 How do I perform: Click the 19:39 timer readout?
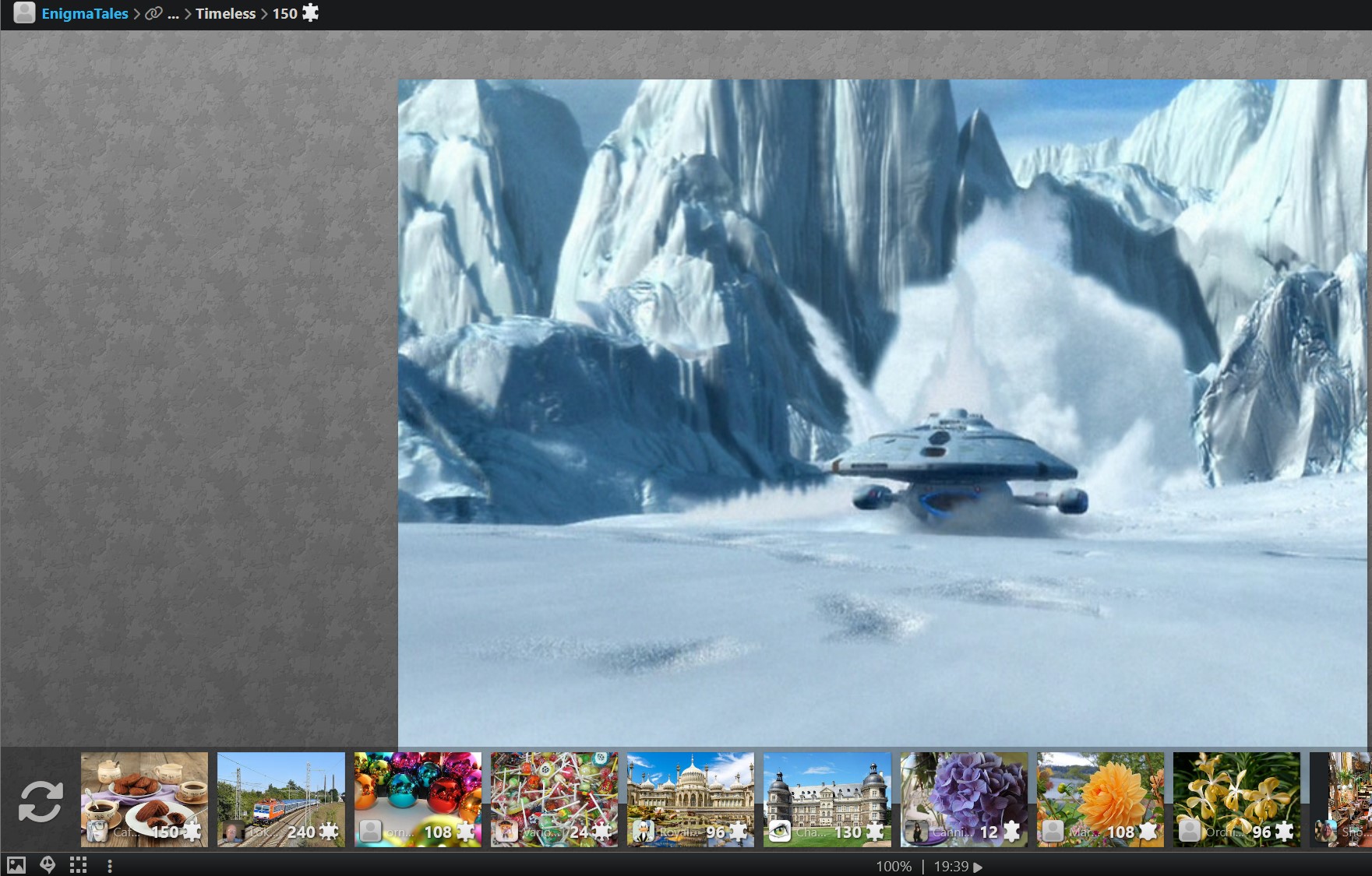tap(951, 866)
